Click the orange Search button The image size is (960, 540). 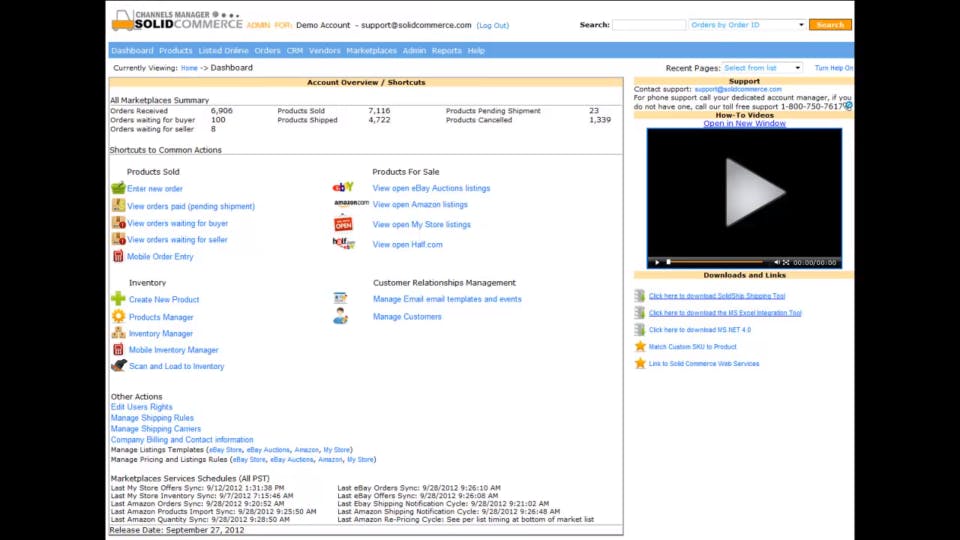830,25
